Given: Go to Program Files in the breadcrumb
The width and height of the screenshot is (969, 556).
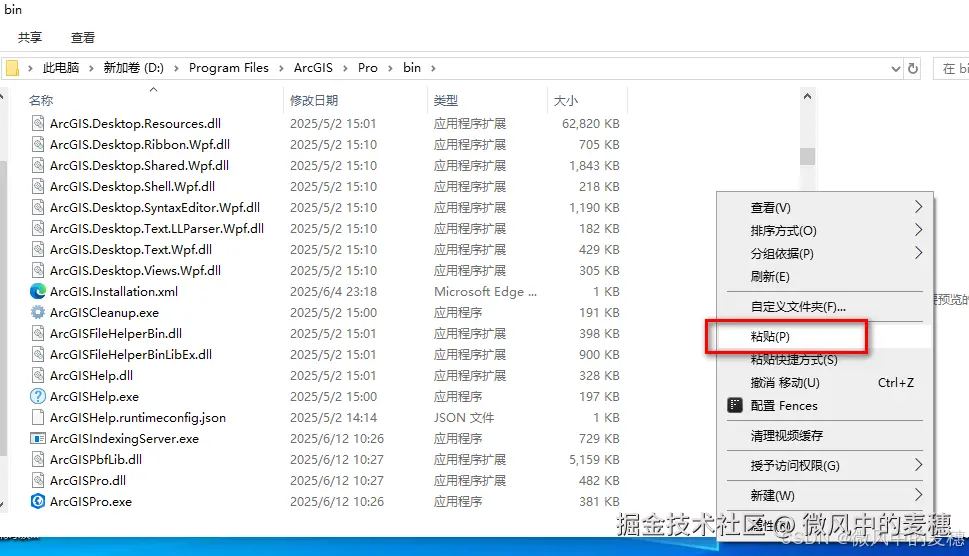Looking at the screenshot, I should coord(229,68).
